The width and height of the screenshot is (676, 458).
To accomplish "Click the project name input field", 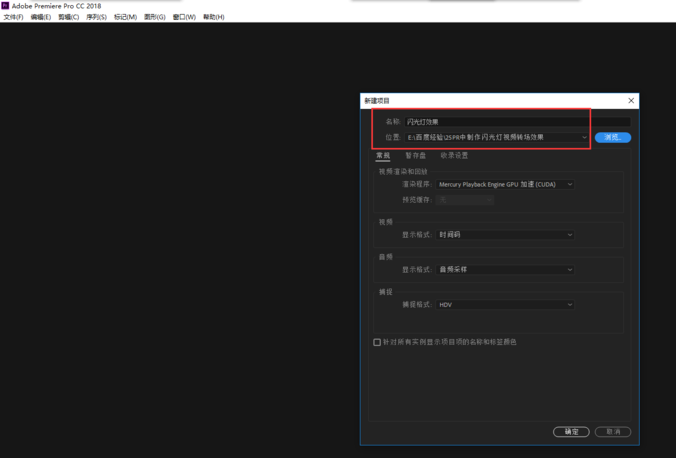I will coord(517,122).
